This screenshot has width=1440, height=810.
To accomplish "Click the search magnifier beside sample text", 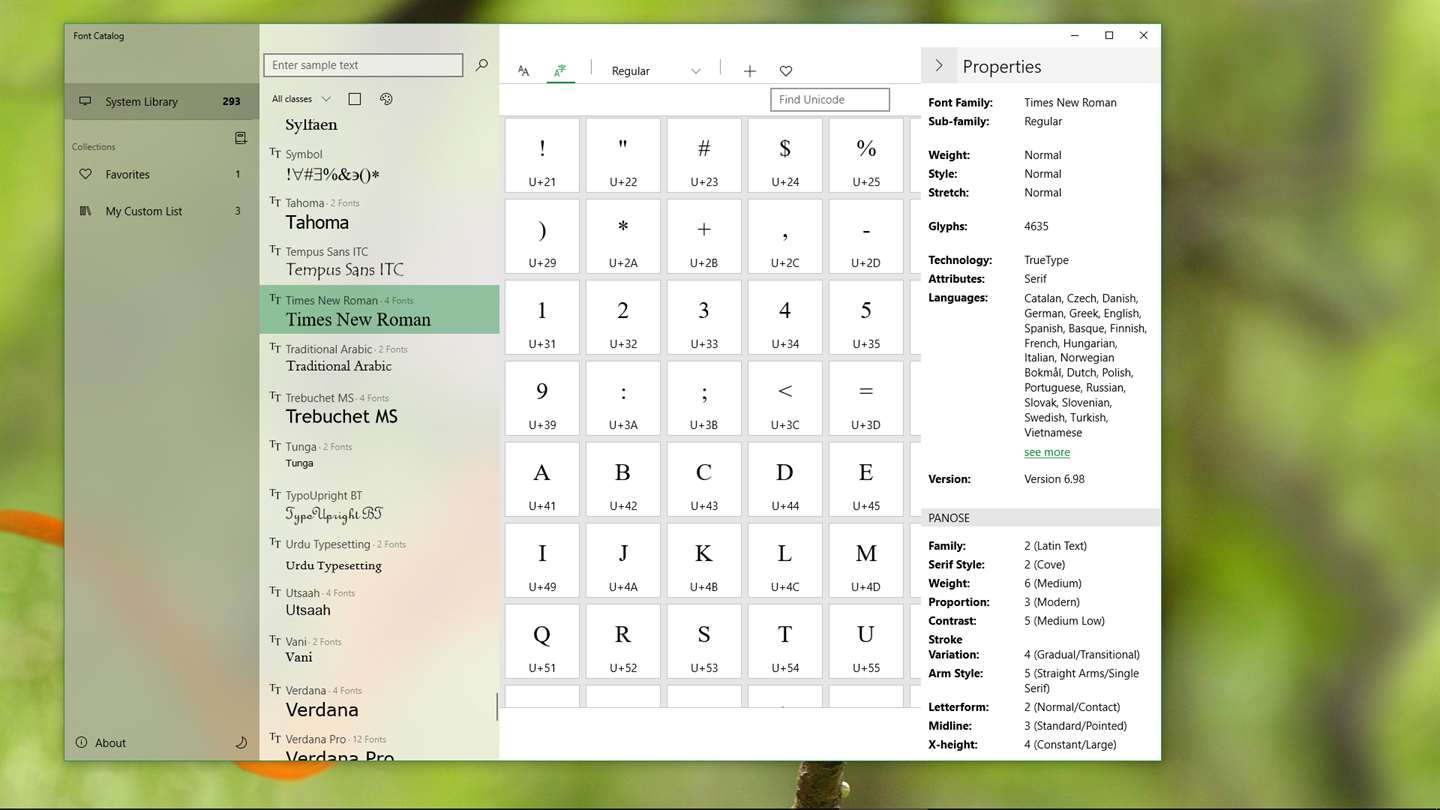I will pos(482,65).
